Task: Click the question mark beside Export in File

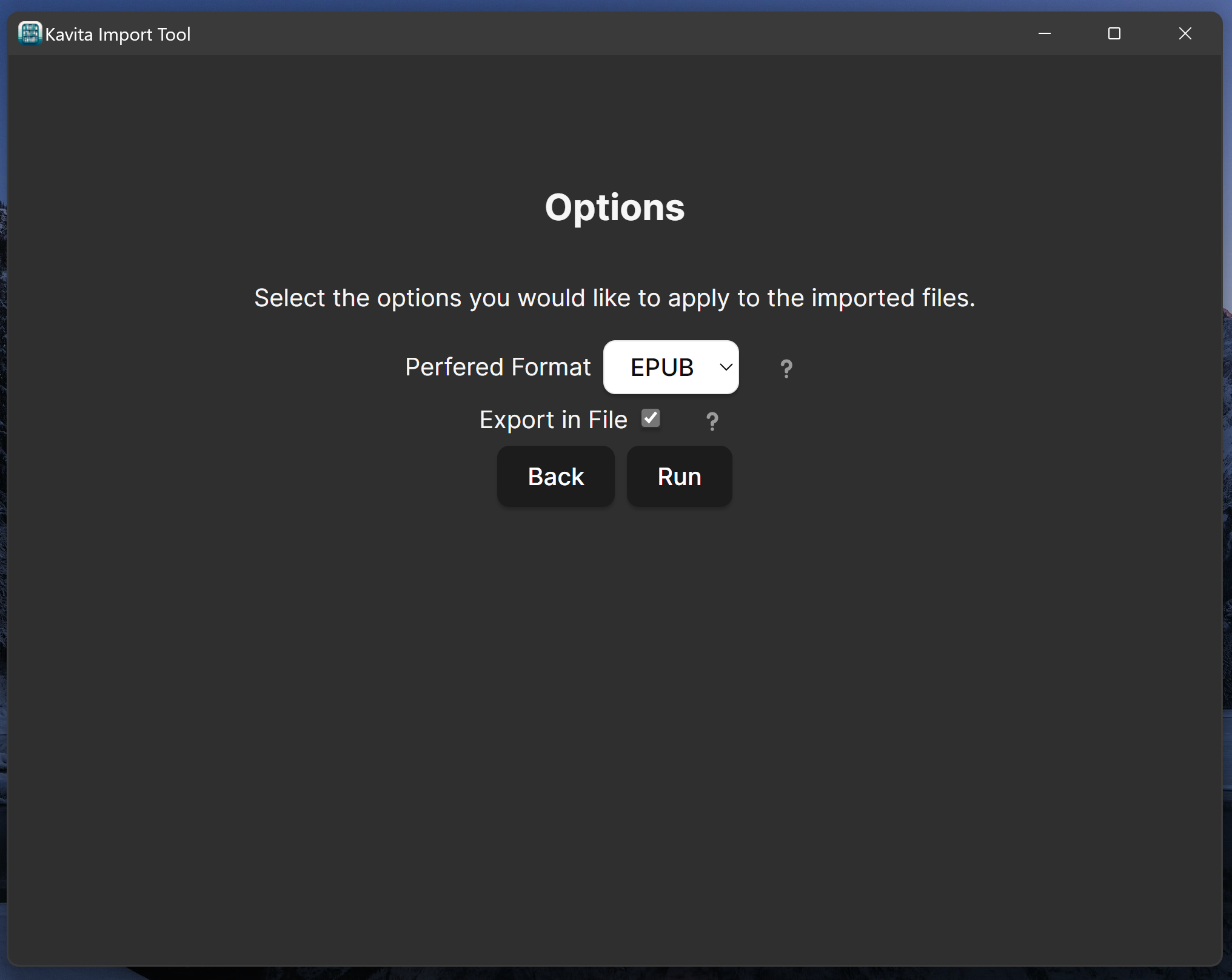Action: tap(711, 420)
